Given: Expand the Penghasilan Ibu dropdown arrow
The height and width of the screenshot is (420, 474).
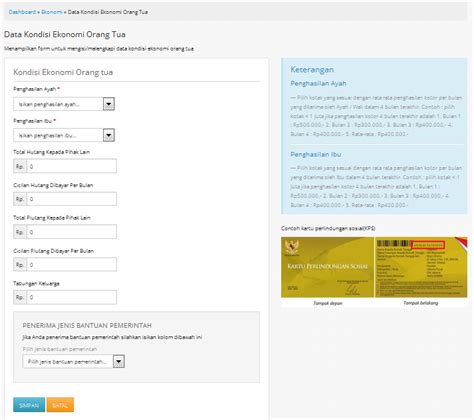Looking at the screenshot, I should point(109,135).
